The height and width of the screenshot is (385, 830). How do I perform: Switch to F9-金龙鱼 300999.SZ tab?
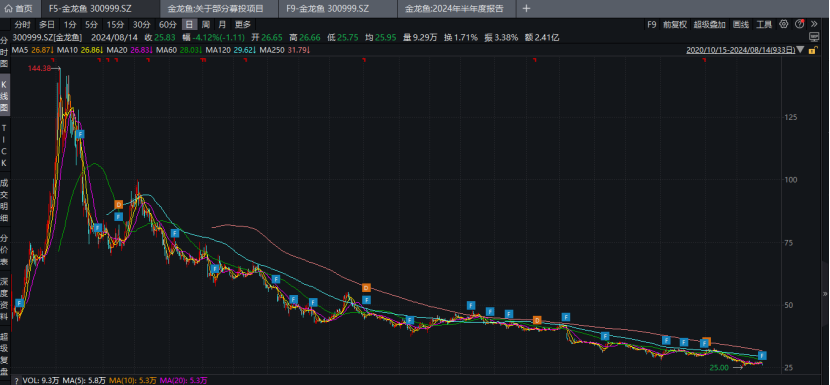327,9
